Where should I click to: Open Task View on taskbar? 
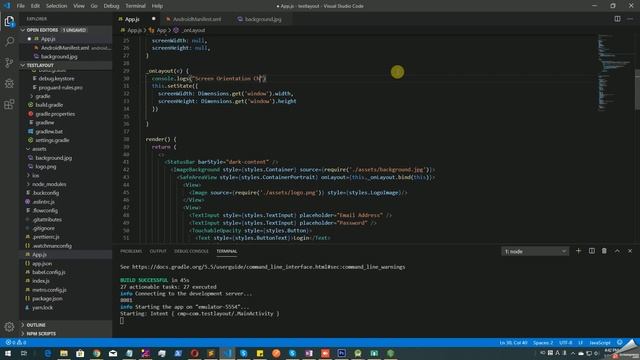[24, 353]
